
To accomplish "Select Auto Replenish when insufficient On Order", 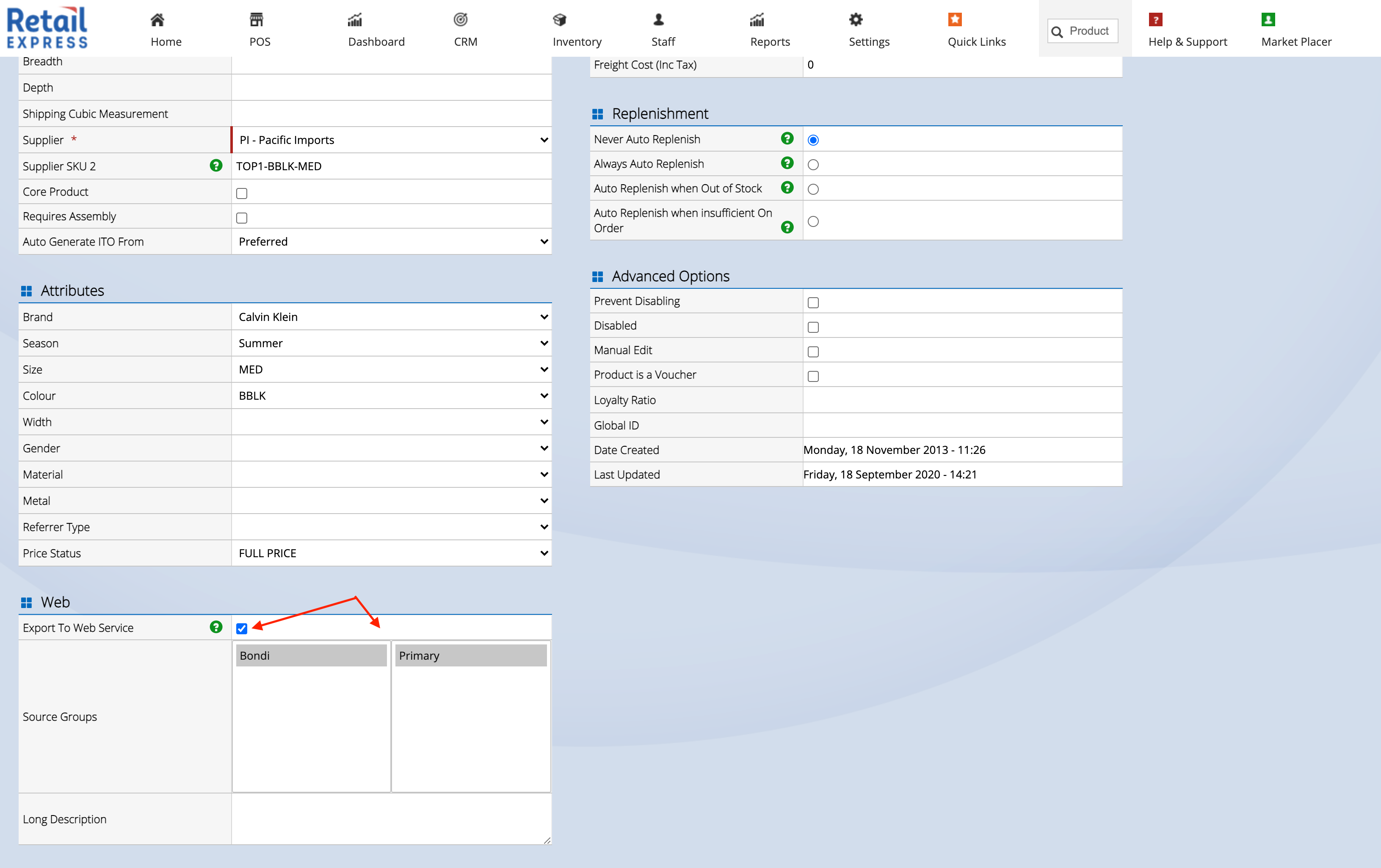I will pyautogui.click(x=813, y=221).
